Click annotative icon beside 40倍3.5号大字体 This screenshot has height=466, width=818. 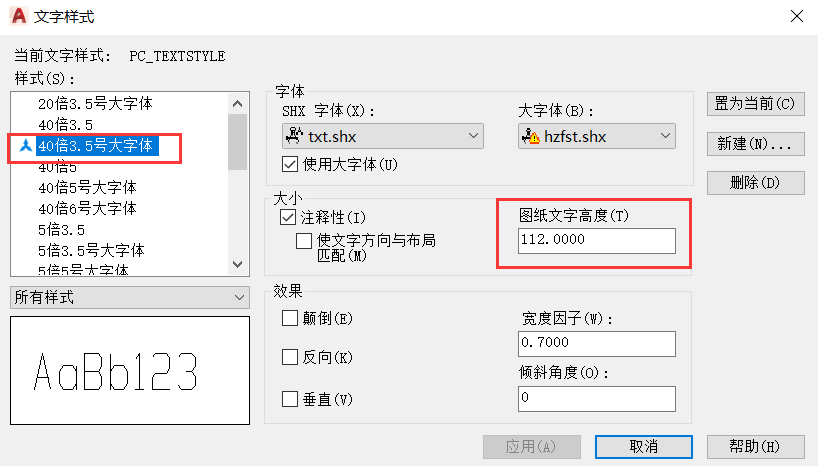(x=25, y=146)
